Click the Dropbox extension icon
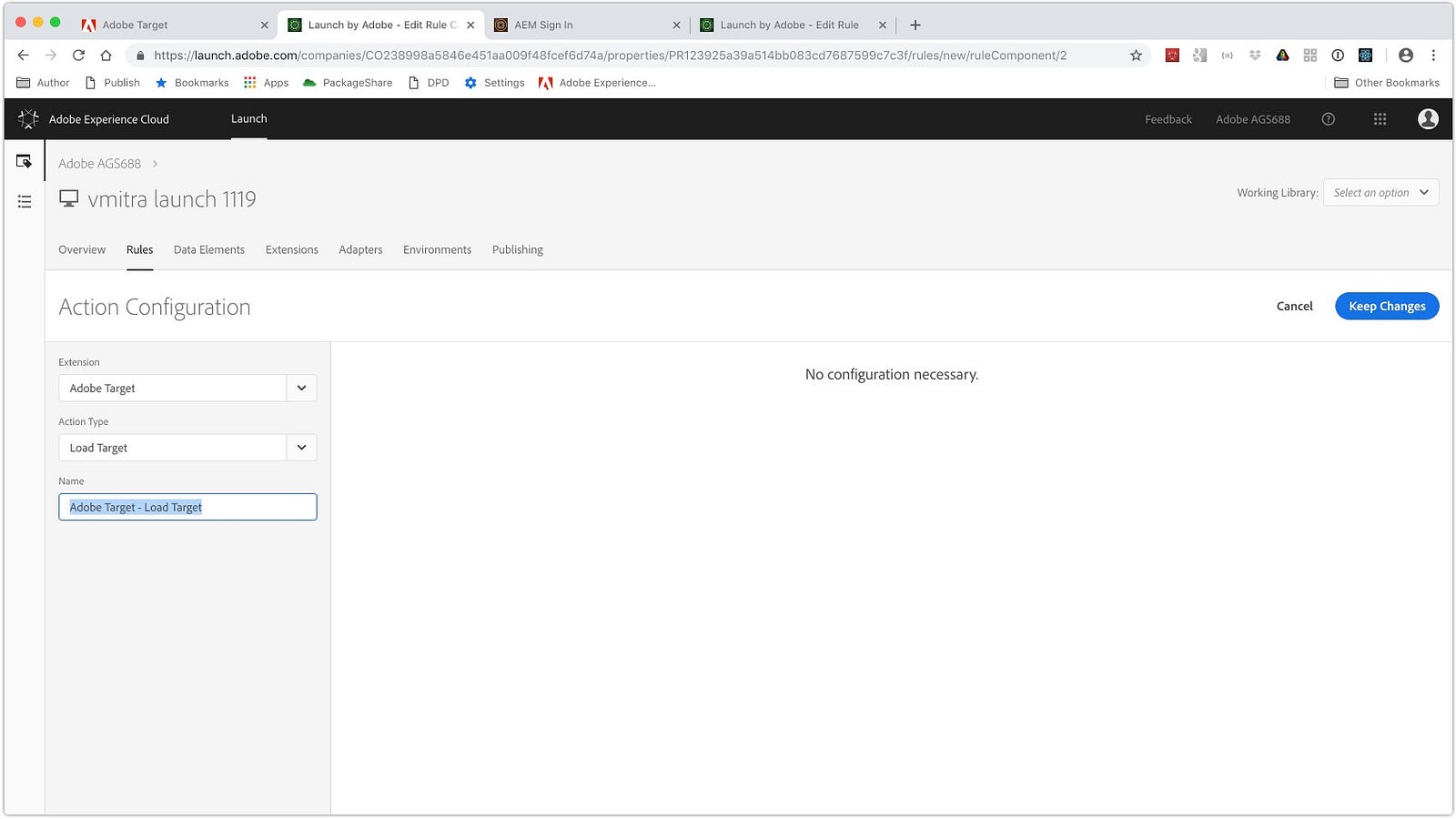Image resolution: width=1456 pixels, height=819 pixels. click(x=1255, y=56)
